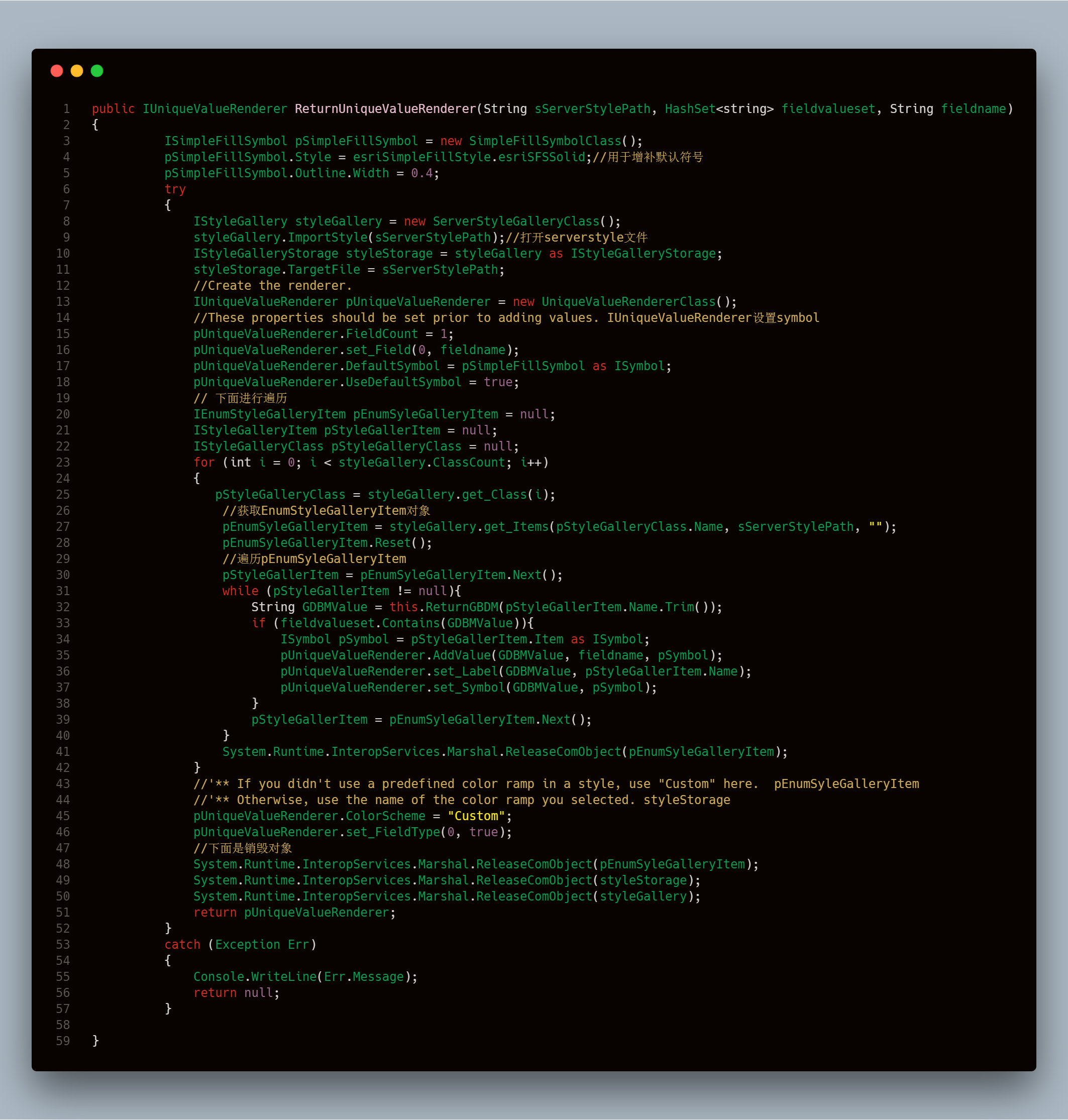Click the "//Create the renderer." comment
This screenshot has width=1068, height=1120.
pyautogui.click(x=272, y=286)
